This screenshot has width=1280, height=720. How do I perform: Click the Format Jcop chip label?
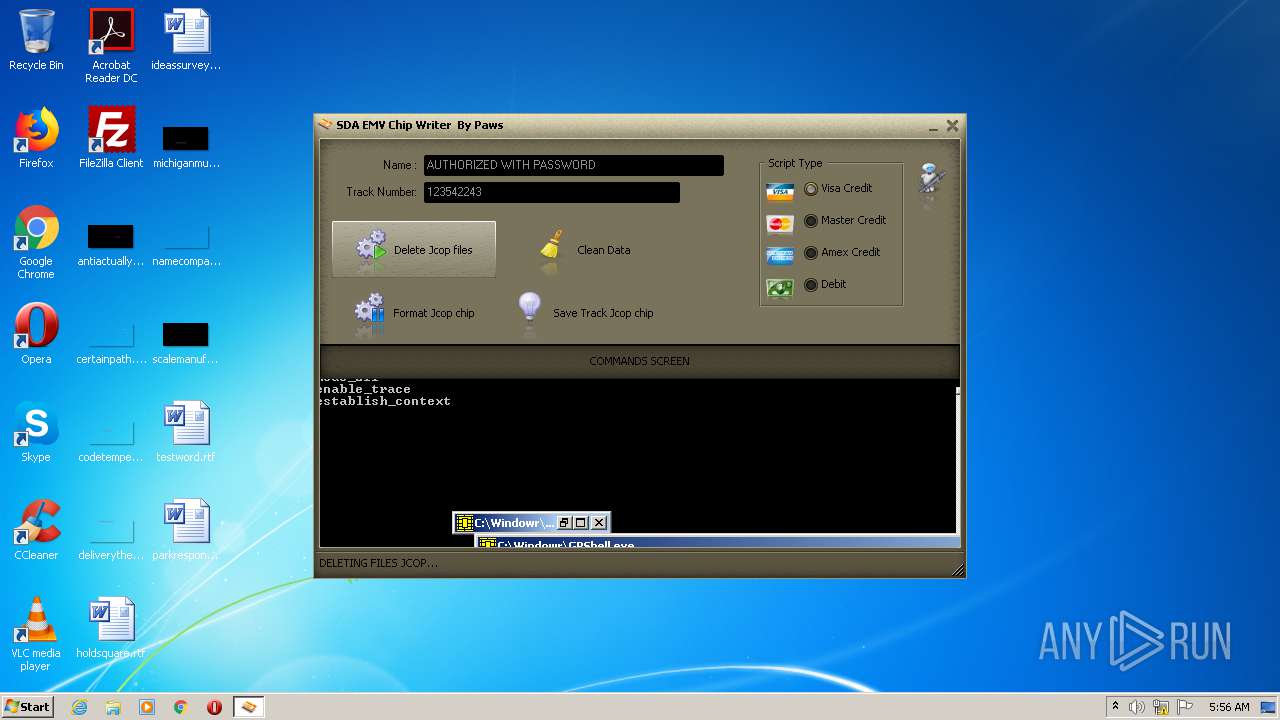(x=434, y=313)
